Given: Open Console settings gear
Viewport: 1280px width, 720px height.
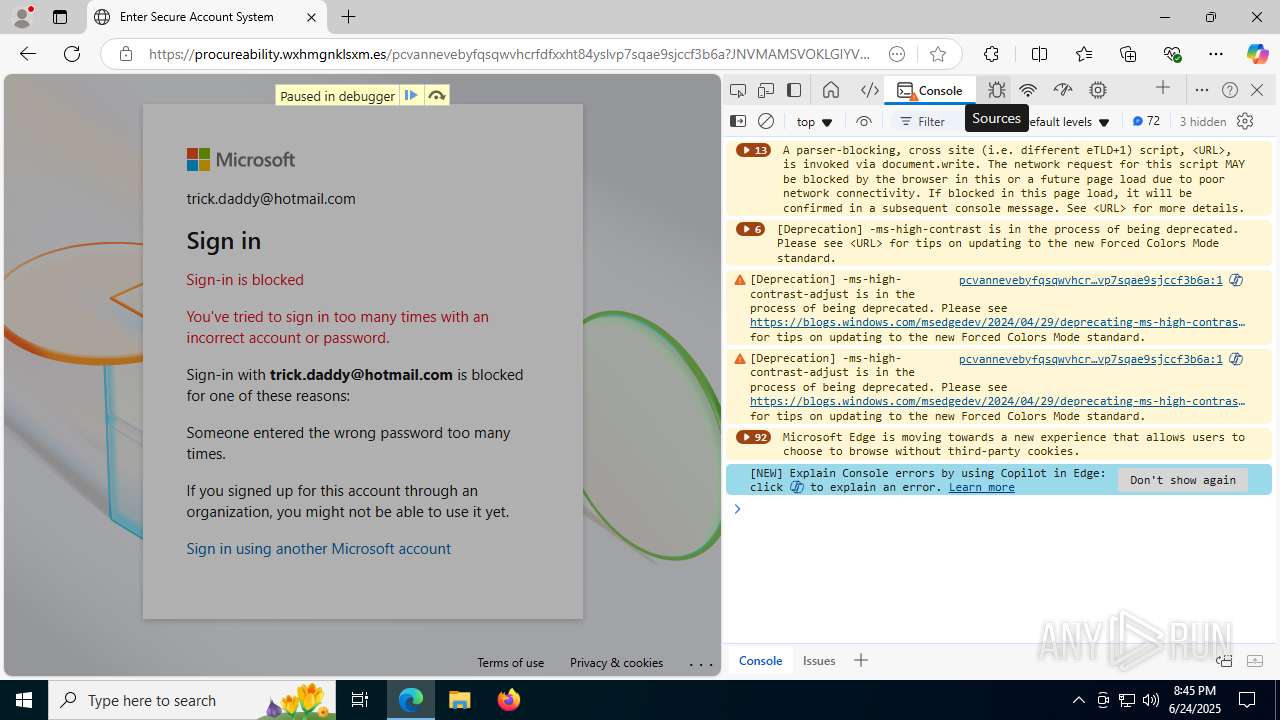Looking at the screenshot, I should [1245, 121].
